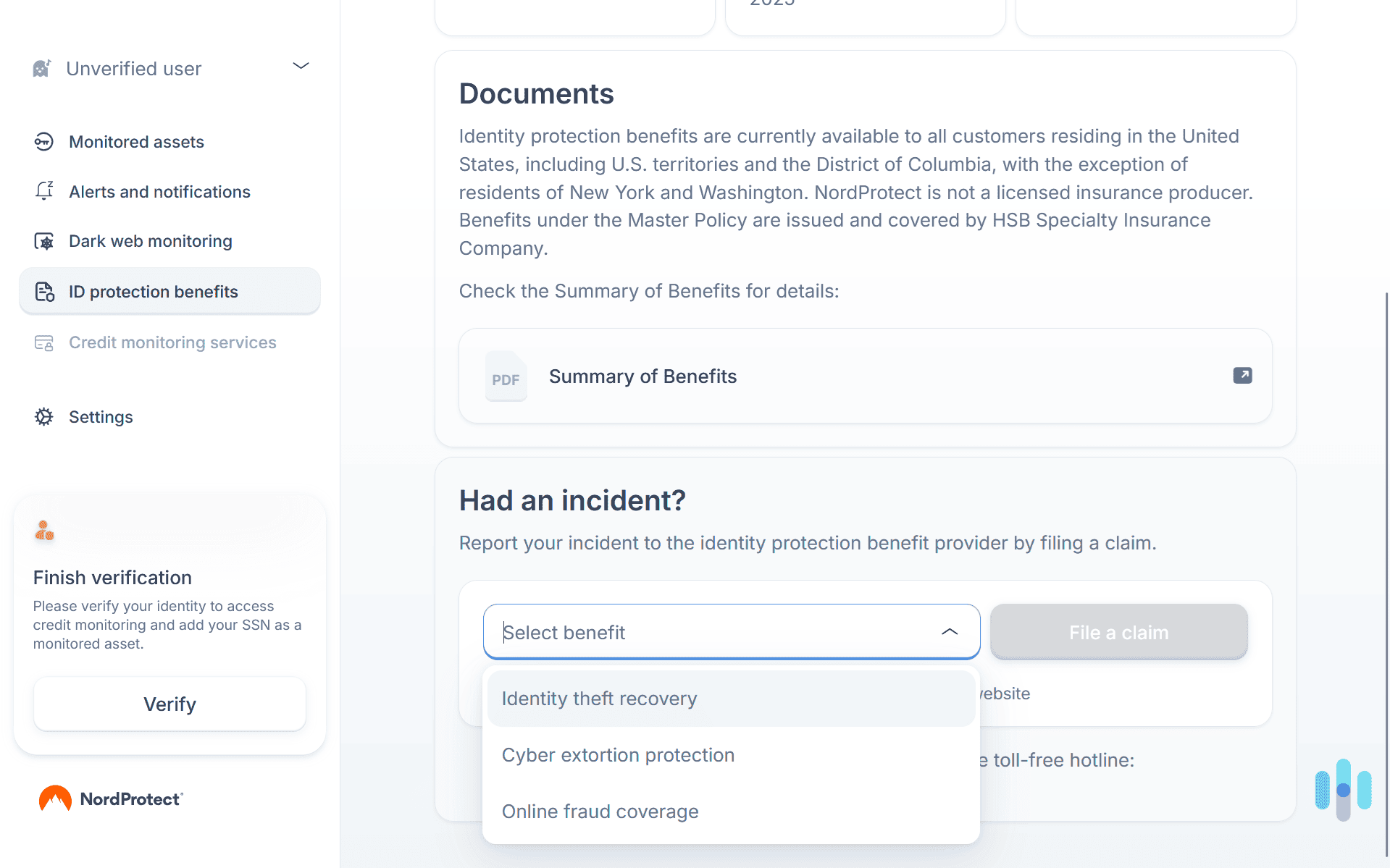This screenshot has width=1390, height=868.
Task: Click the File a claim button
Action: [x=1118, y=631]
